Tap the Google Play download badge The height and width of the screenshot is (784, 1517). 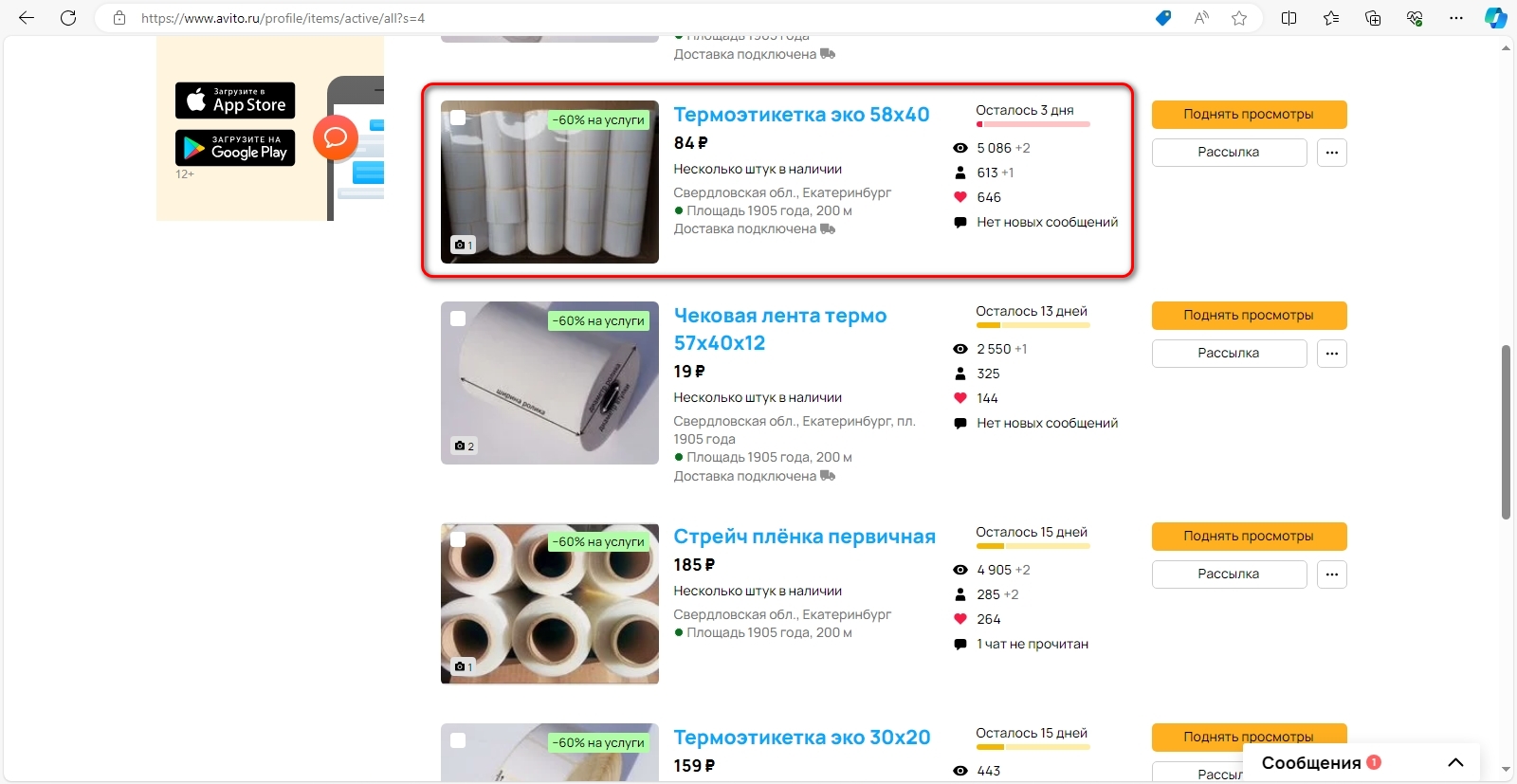[235, 148]
